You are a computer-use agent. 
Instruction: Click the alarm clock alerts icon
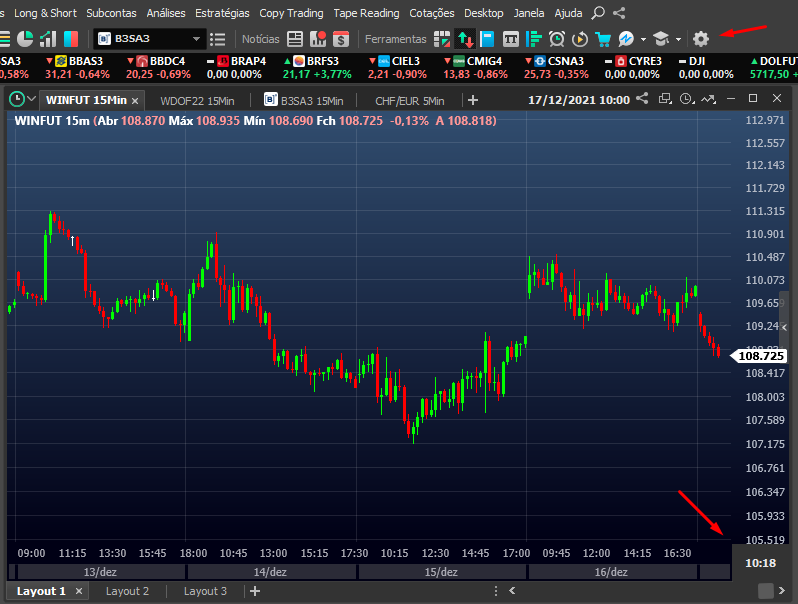click(557, 39)
